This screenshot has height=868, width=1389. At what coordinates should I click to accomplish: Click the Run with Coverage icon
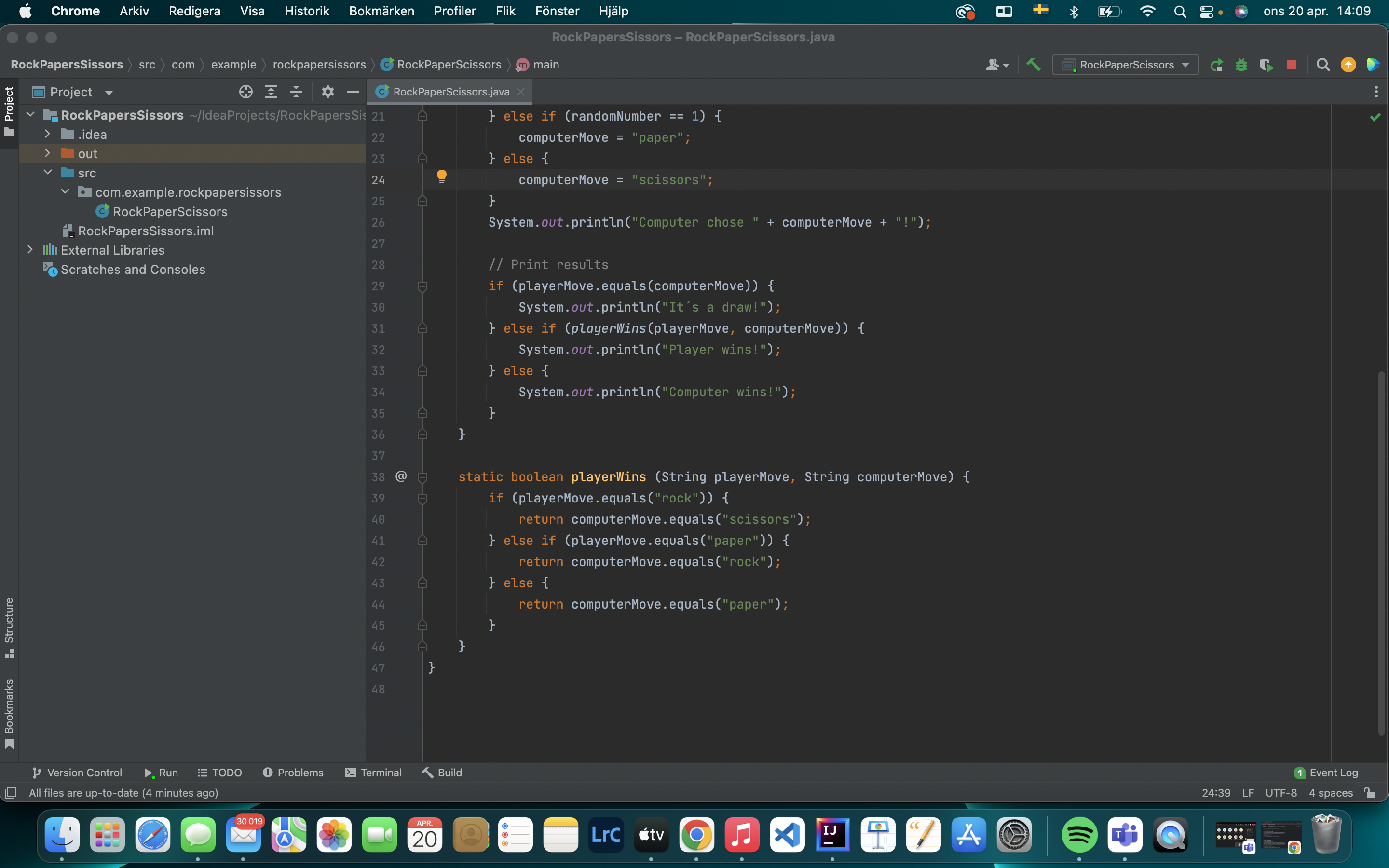coord(1266,65)
